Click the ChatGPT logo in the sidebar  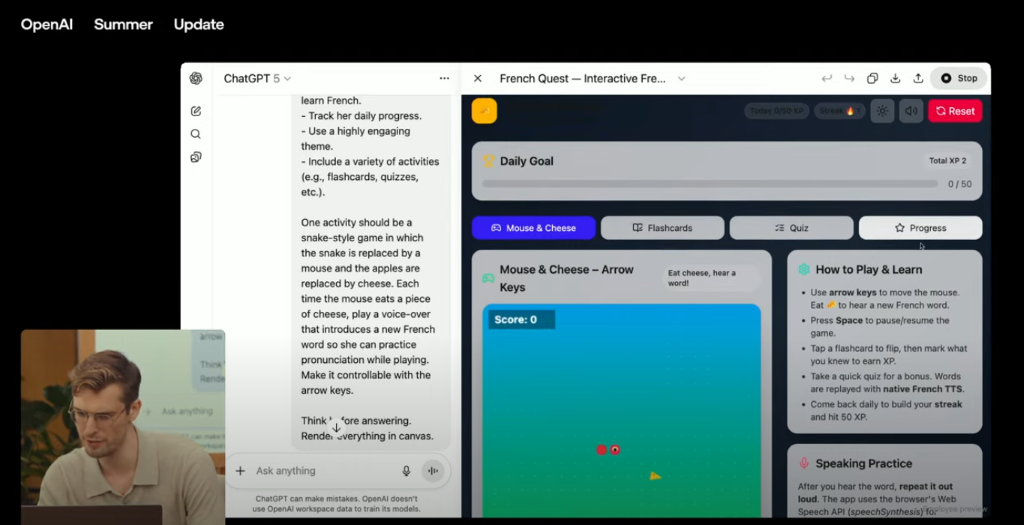(x=195, y=78)
